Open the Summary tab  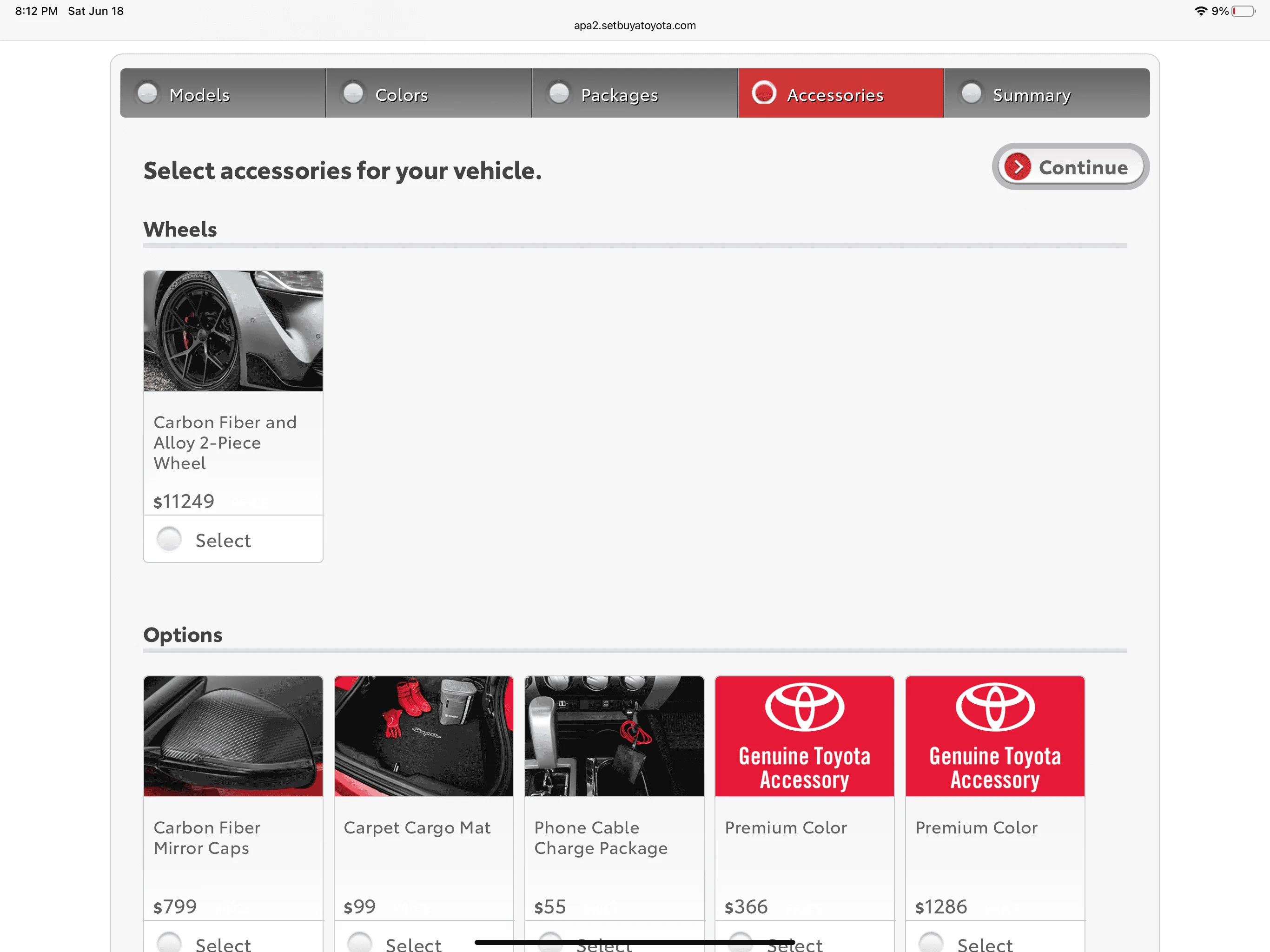(x=1047, y=93)
